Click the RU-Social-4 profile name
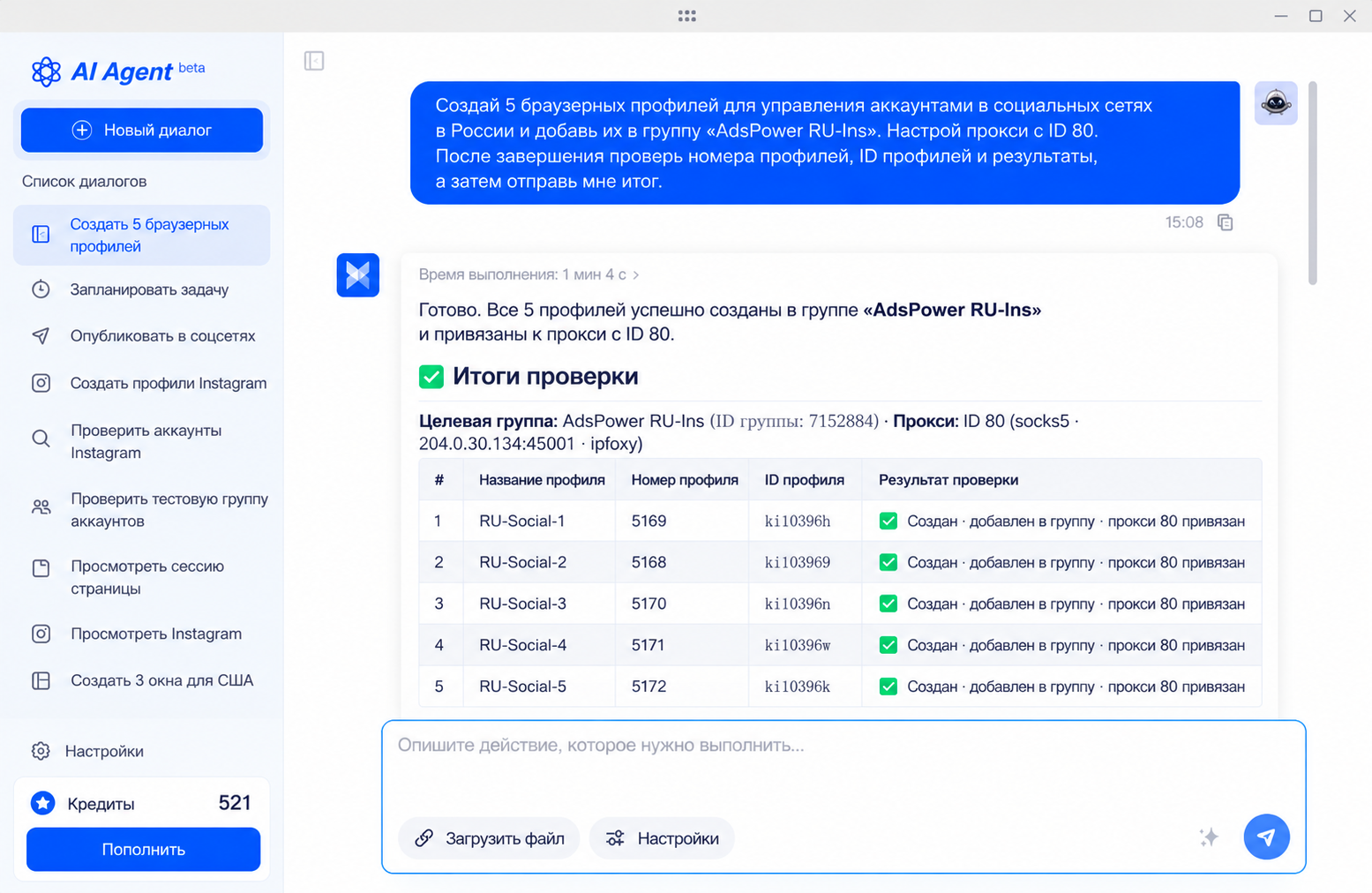1372x893 pixels. [x=523, y=645]
